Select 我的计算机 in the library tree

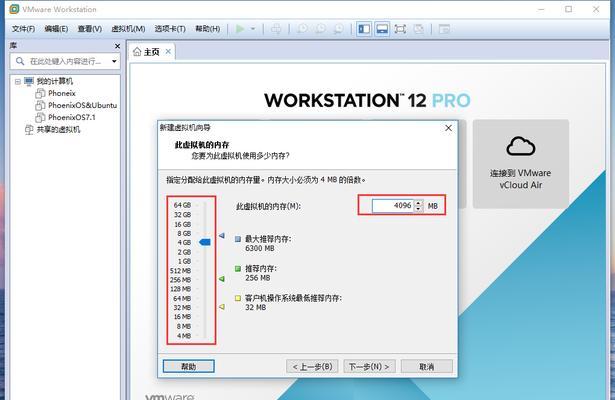pos(55,81)
